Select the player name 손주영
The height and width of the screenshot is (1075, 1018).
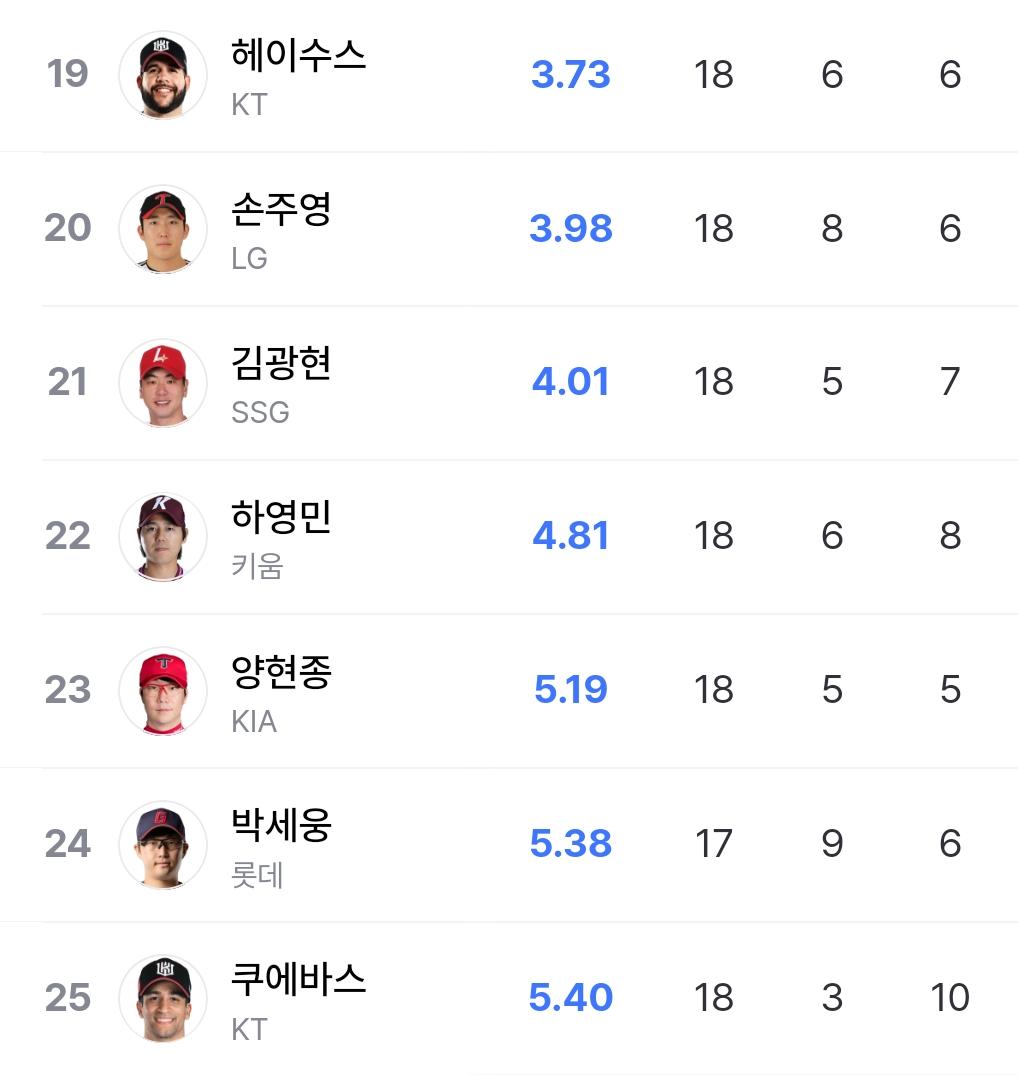click(x=281, y=209)
